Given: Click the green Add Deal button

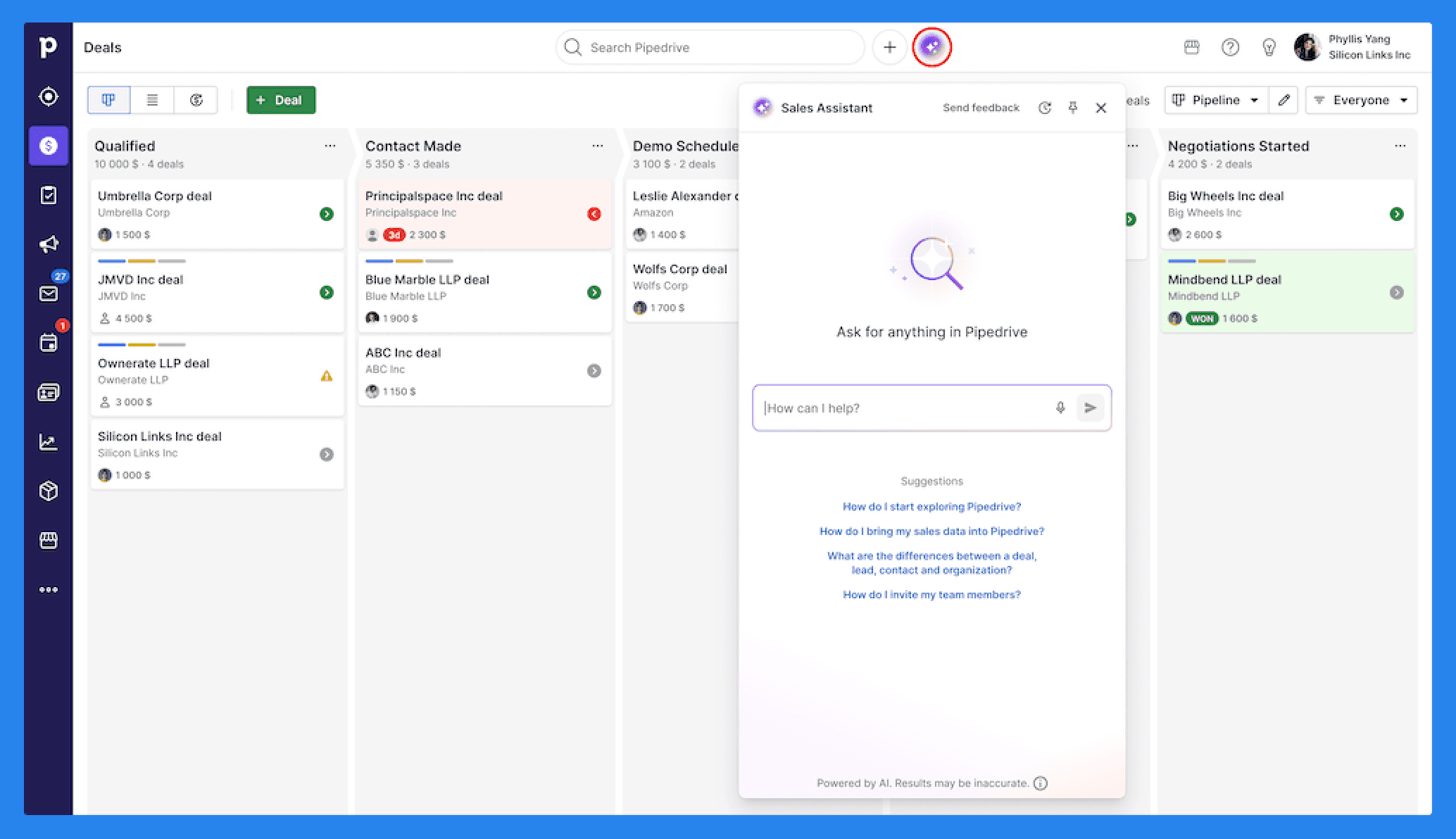Looking at the screenshot, I should pyautogui.click(x=281, y=100).
